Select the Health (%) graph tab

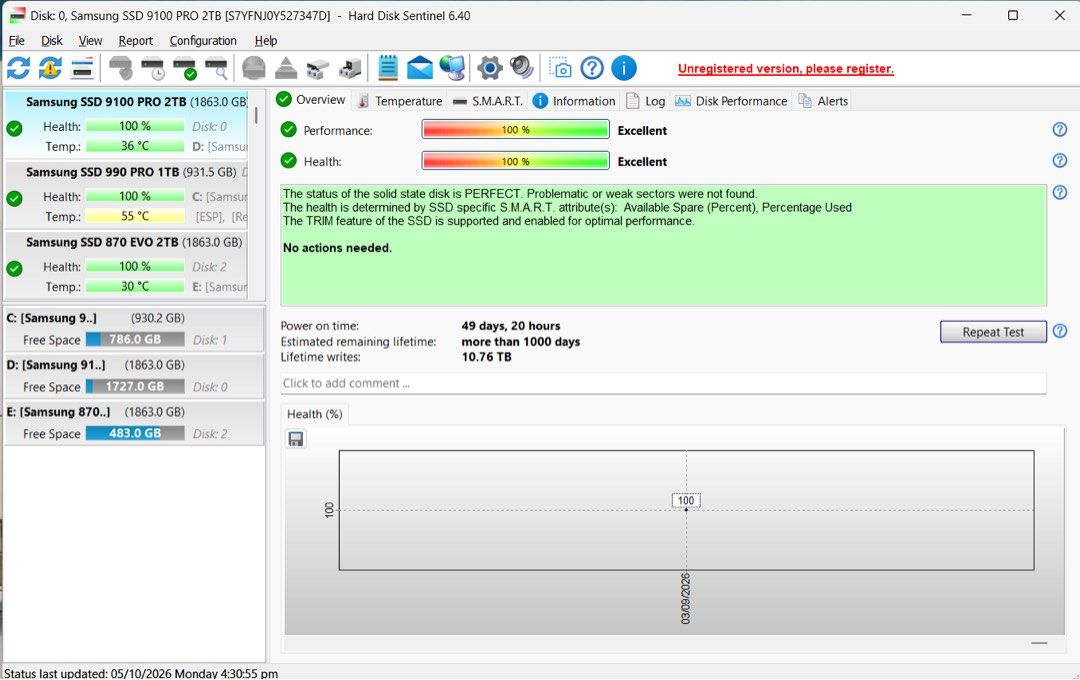[315, 414]
